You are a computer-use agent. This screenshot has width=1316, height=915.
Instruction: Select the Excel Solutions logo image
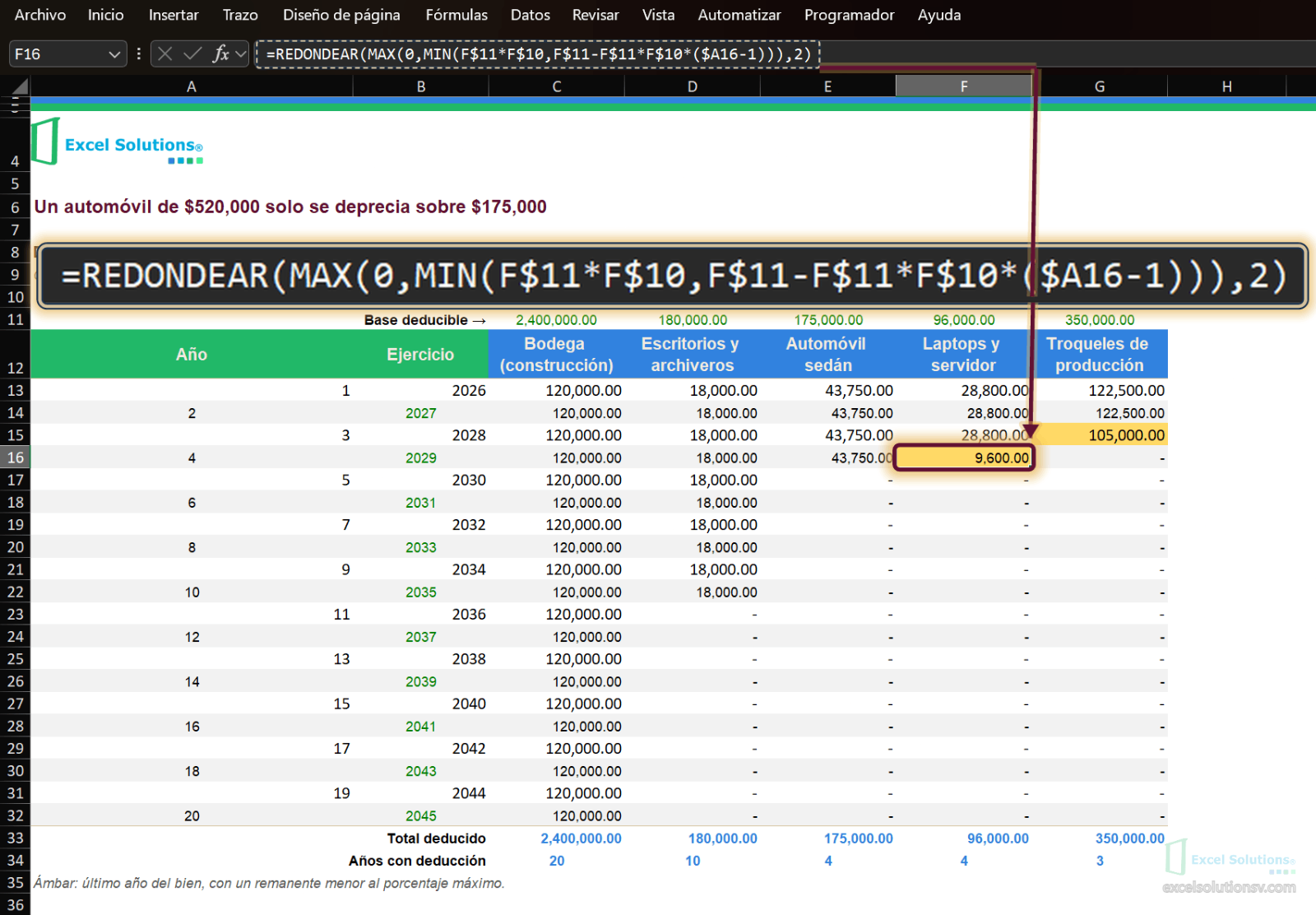[117, 141]
